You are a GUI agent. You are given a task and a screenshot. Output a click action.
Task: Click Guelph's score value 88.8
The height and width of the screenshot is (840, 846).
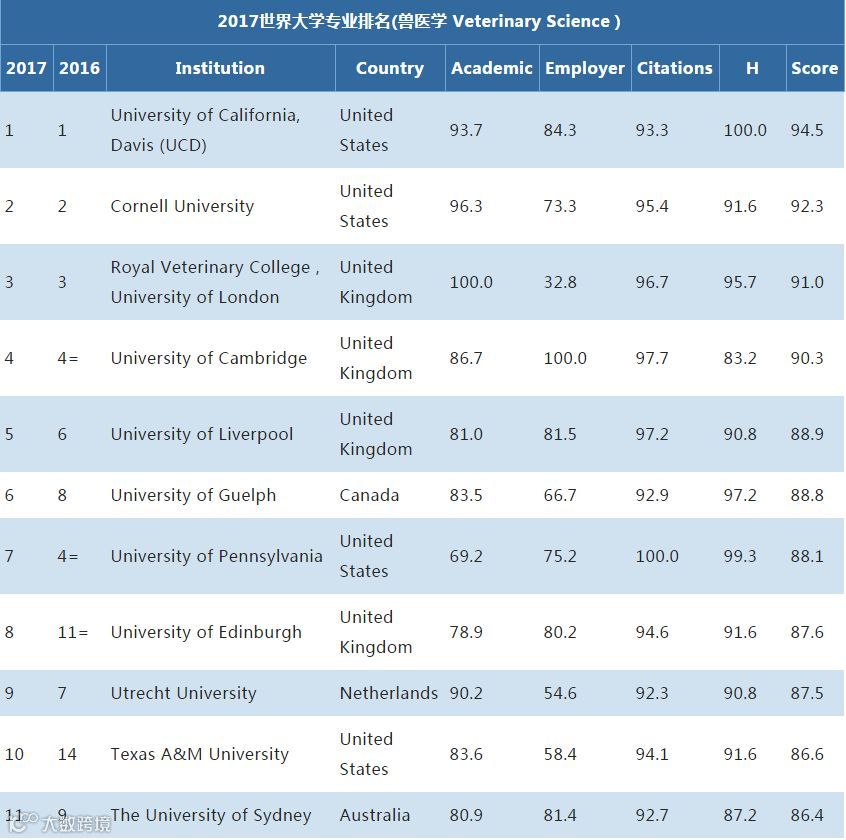(807, 495)
